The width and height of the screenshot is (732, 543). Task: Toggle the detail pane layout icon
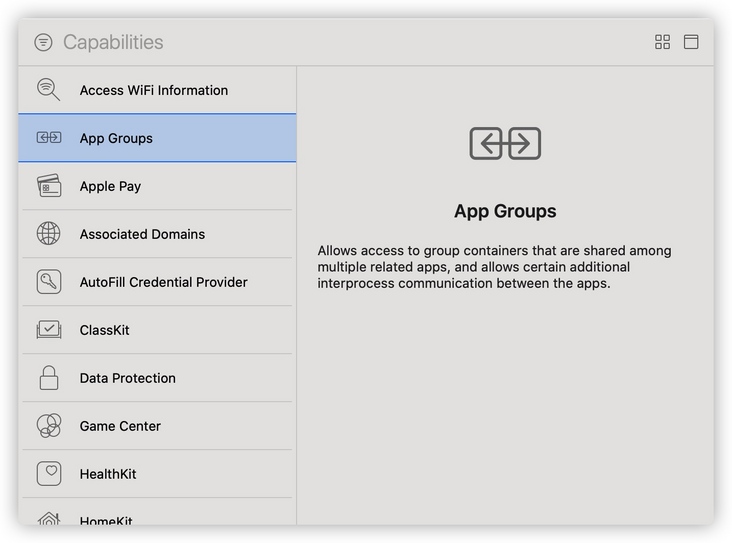691,42
